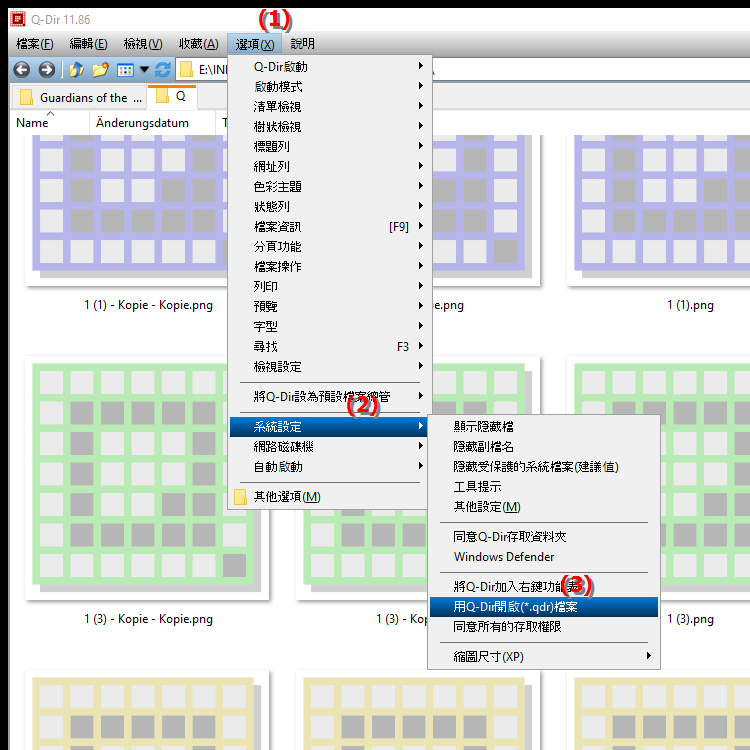This screenshot has width=750, height=750.
Task: Click the view mode grid icon
Action: pos(125,70)
